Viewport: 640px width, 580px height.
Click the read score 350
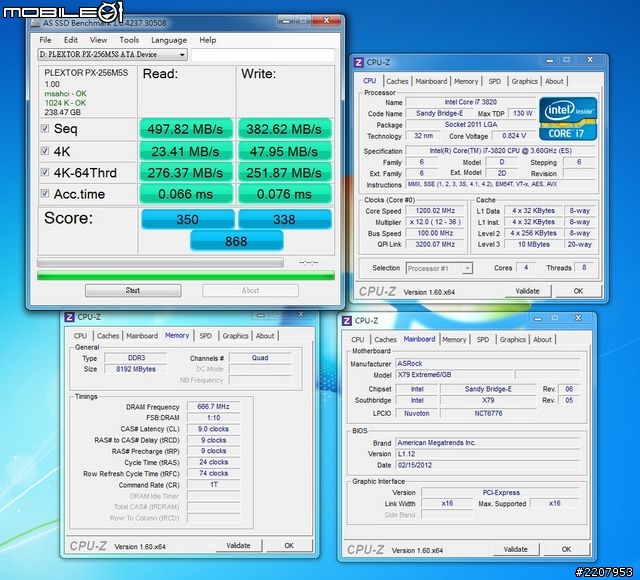(x=188, y=219)
